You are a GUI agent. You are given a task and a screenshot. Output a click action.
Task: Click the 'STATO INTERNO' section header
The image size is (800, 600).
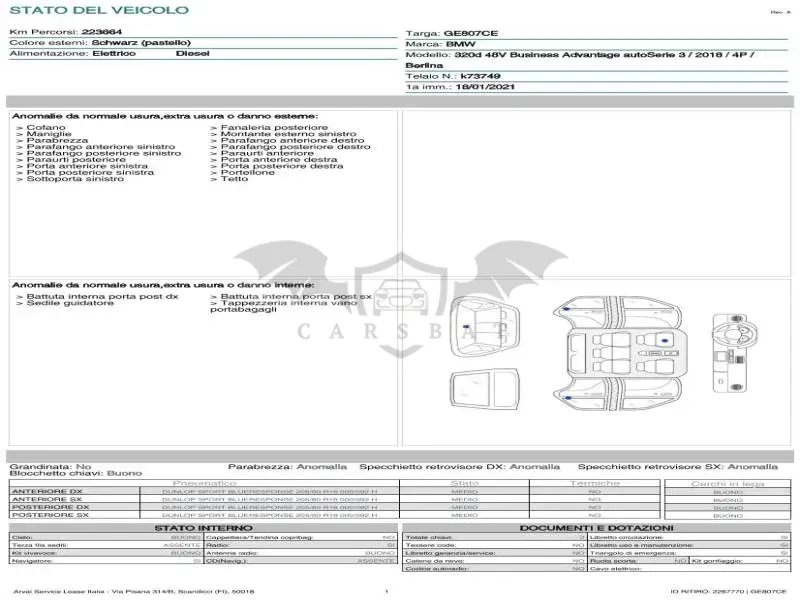[x=204, y=528]
